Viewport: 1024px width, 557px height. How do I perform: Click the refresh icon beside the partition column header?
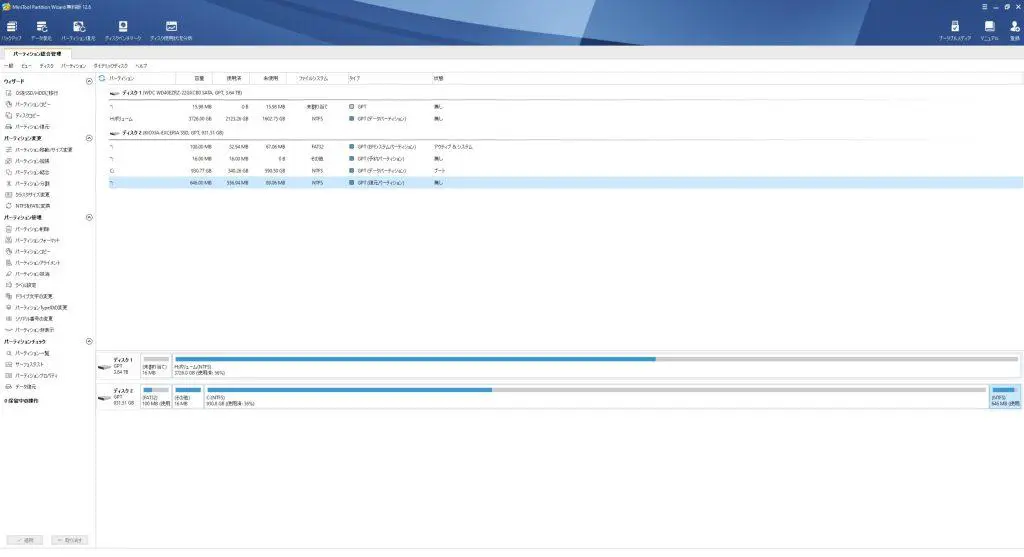[101, 77]
